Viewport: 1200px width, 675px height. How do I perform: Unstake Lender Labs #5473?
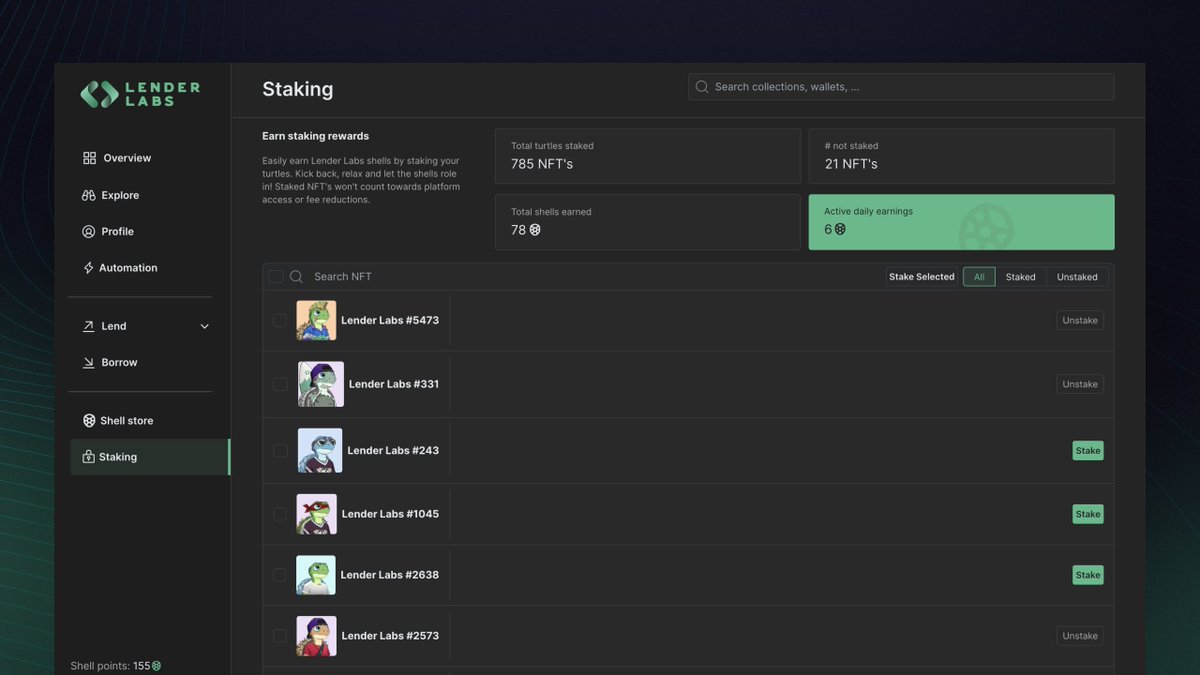(x=1080, y=320)
